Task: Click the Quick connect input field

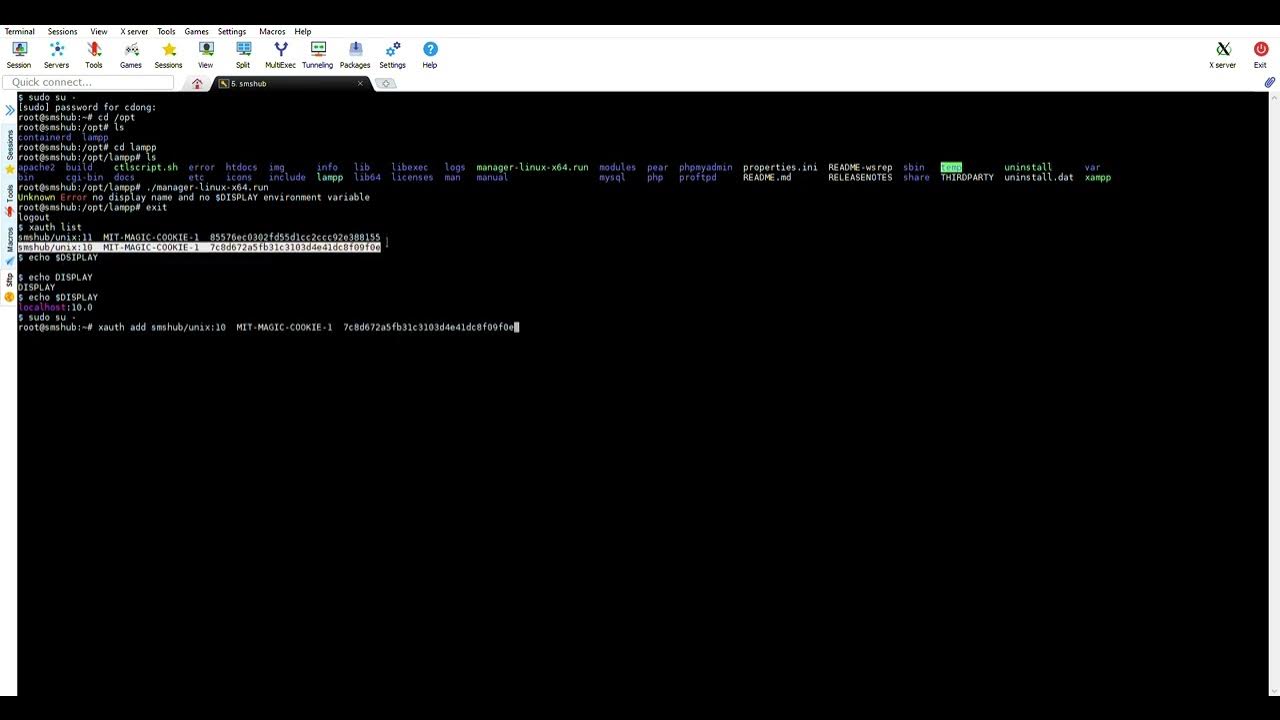Action: click(90, 82)
